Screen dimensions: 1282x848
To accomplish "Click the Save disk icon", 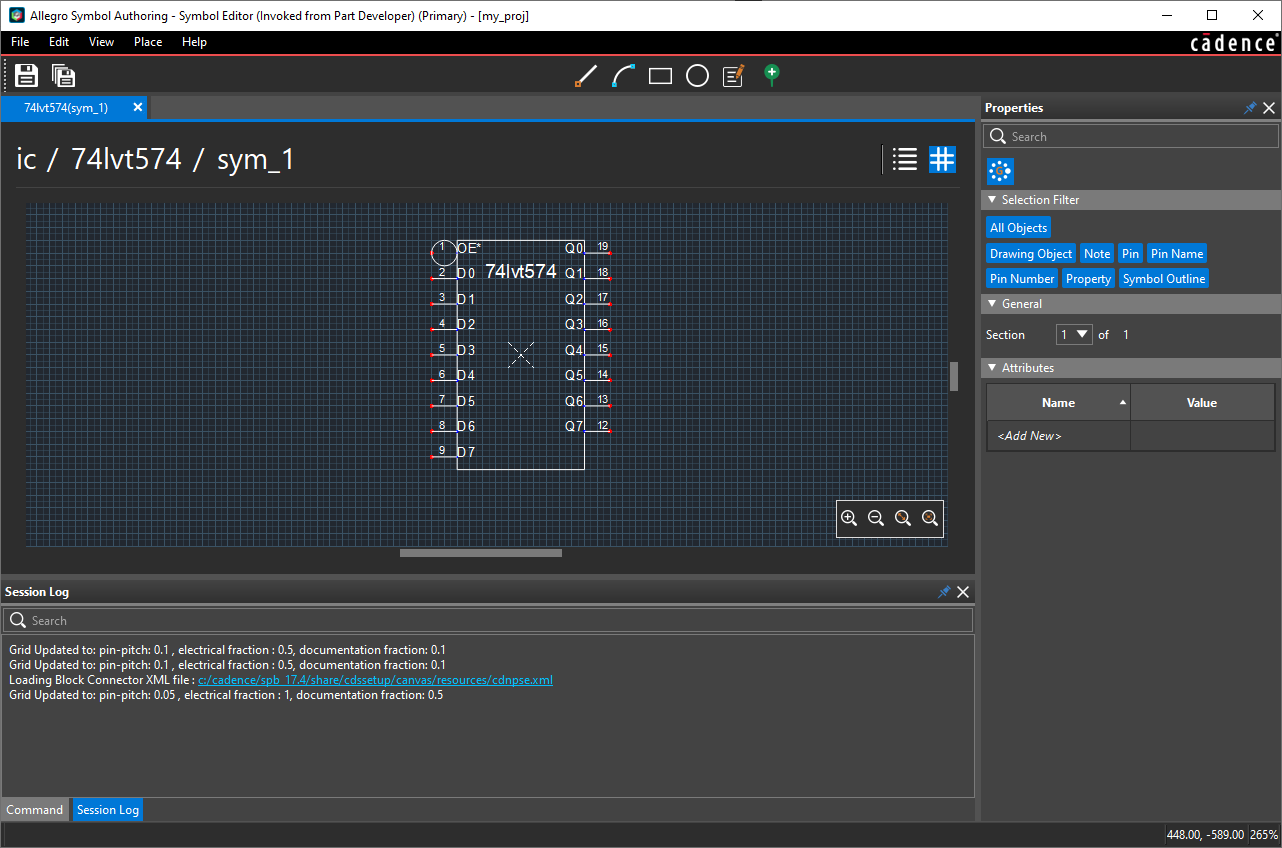I will (26, 75).
